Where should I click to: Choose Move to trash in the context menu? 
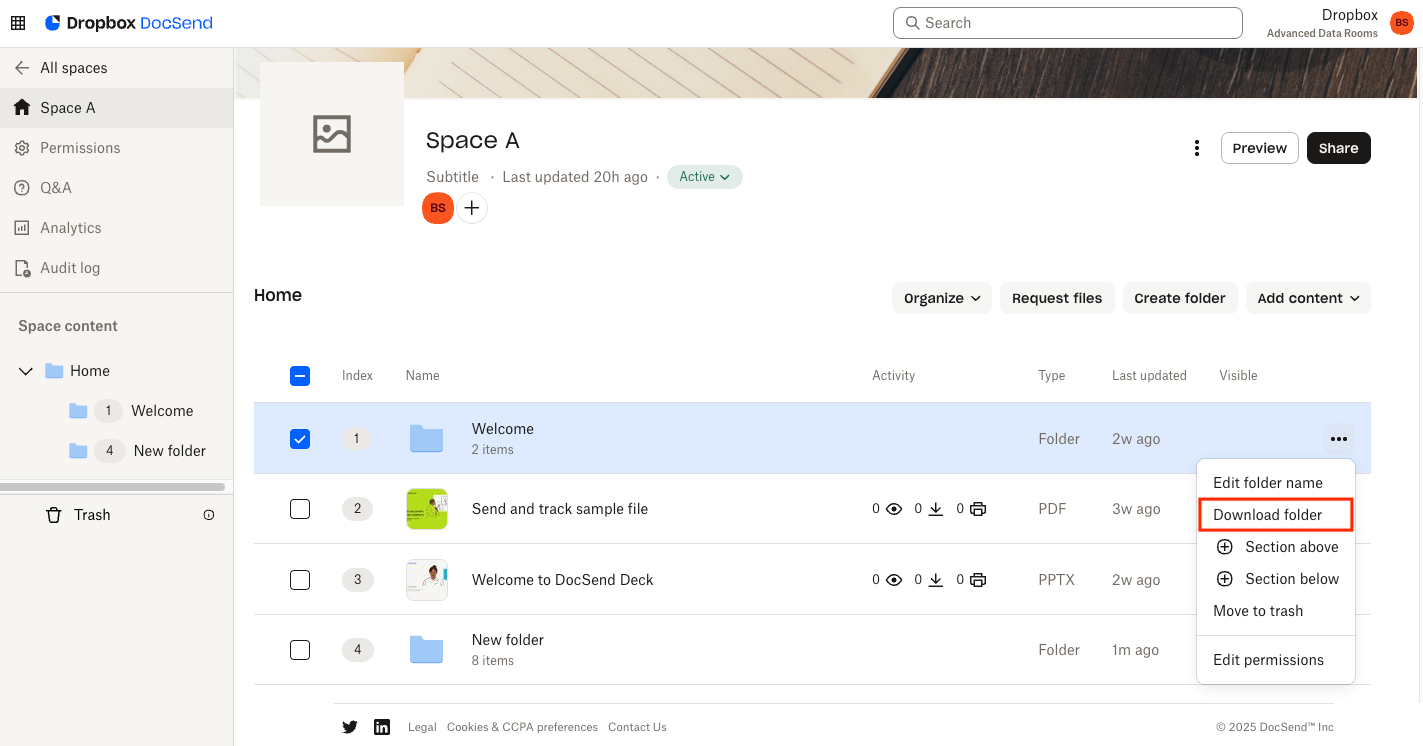(1258, 610)
